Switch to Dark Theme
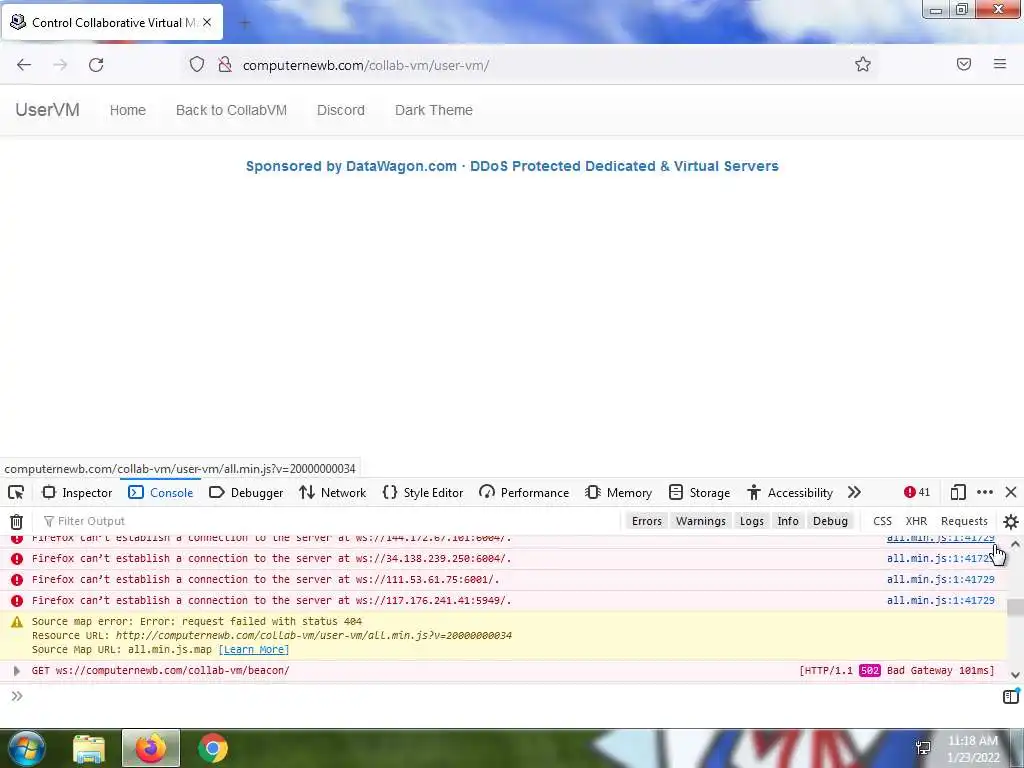 (x=434, y=110)
